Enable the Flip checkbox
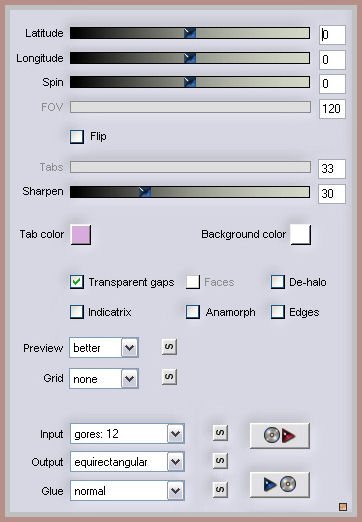The image size is (362, 522). [x=77, y=137]
